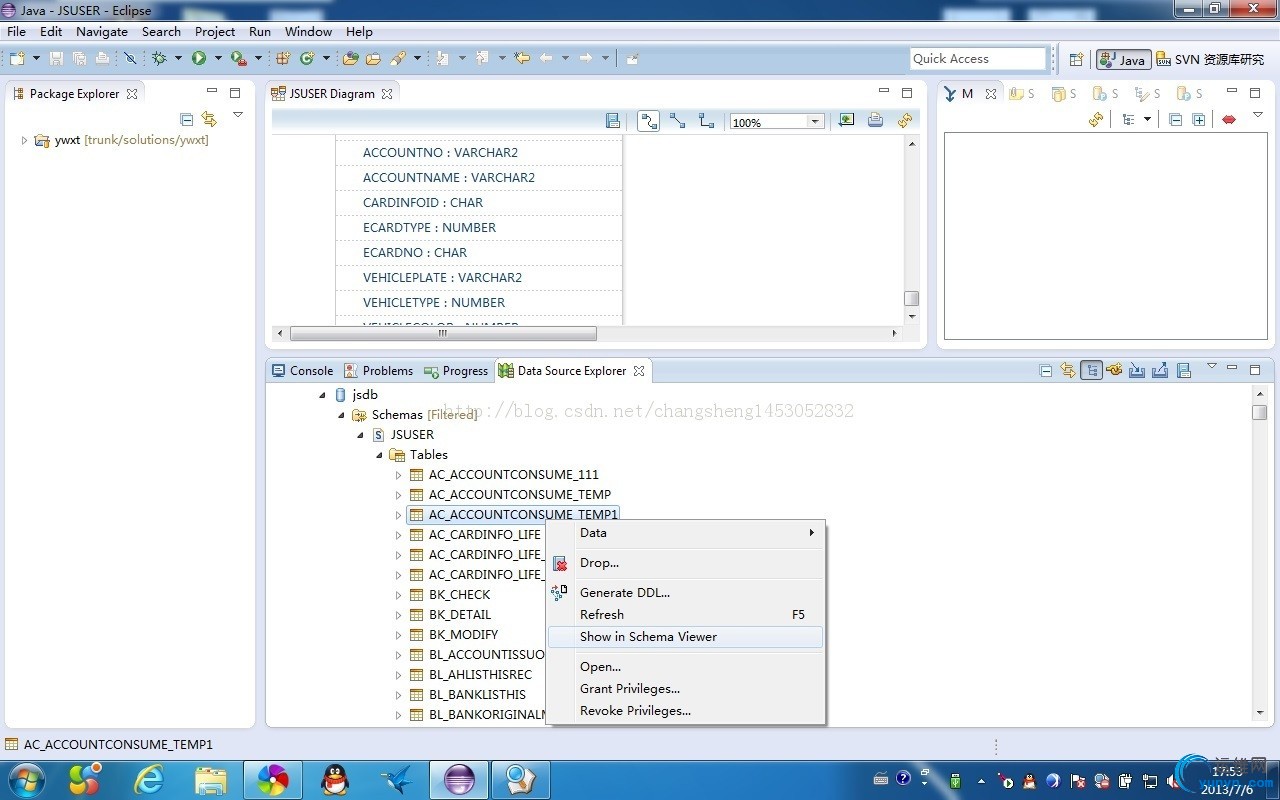Open the Java perspective
Viewport: 1280px width, 800px height.
point(1123,60)
